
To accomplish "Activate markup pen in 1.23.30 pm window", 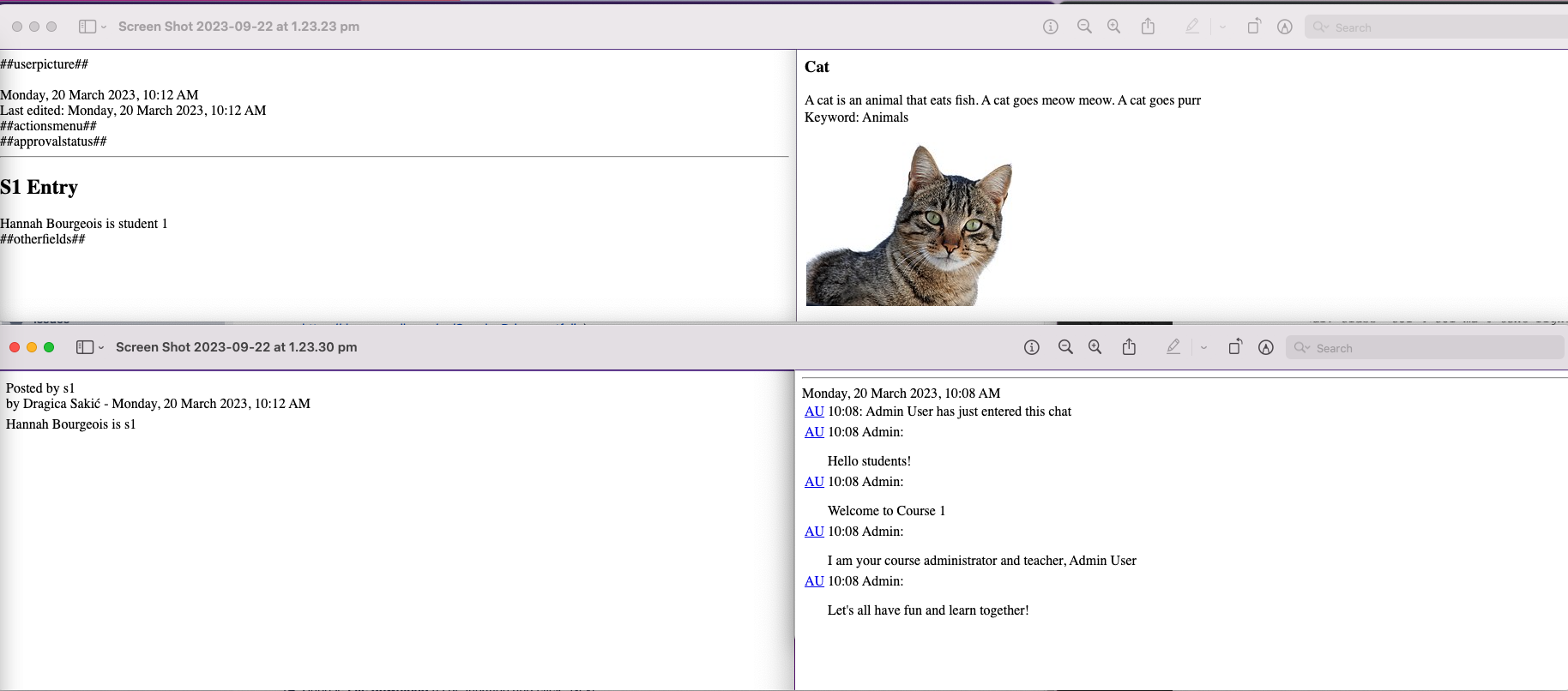I will [1173, 347].
